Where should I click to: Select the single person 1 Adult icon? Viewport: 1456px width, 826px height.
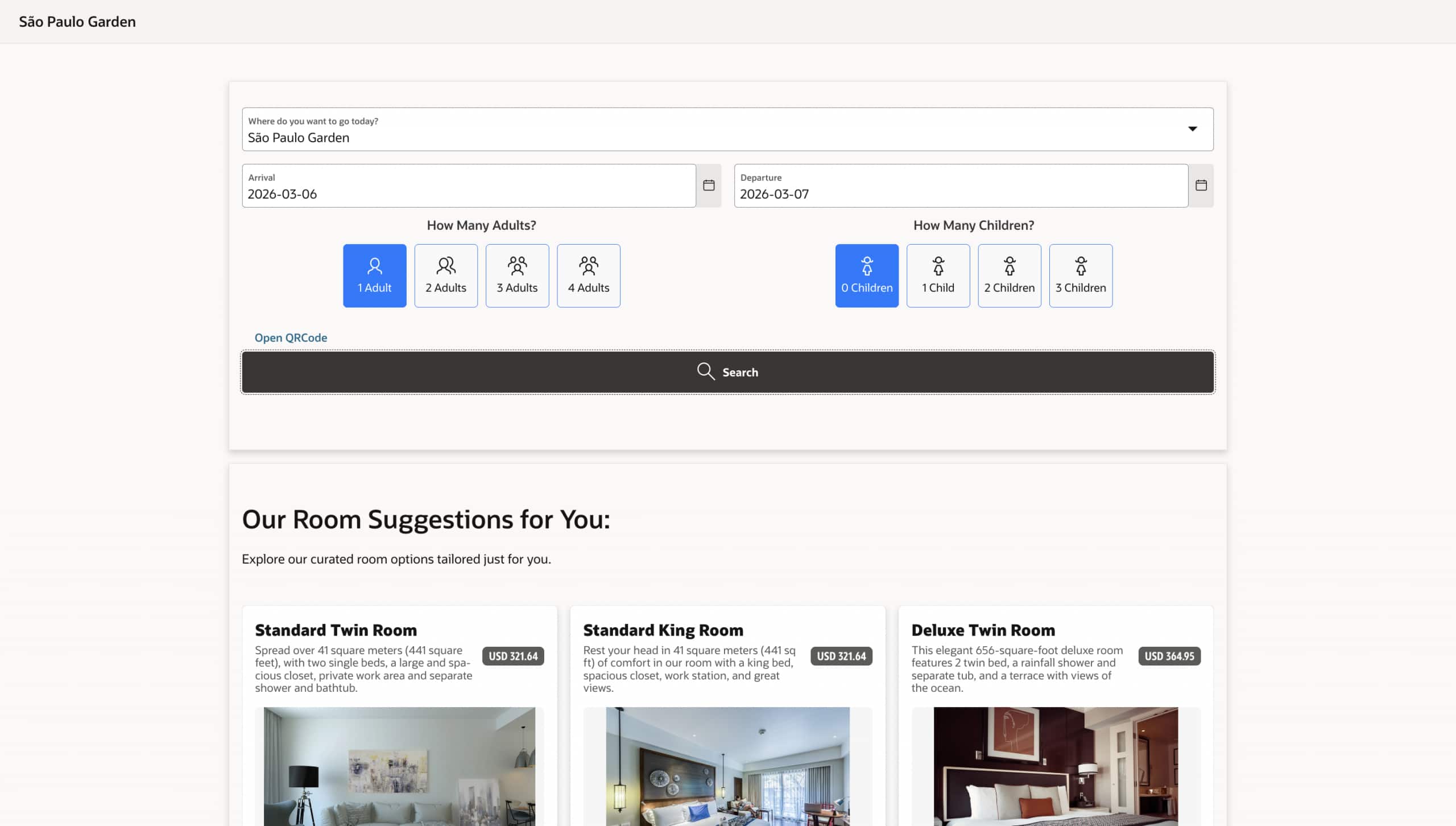(x=374, y=266)
